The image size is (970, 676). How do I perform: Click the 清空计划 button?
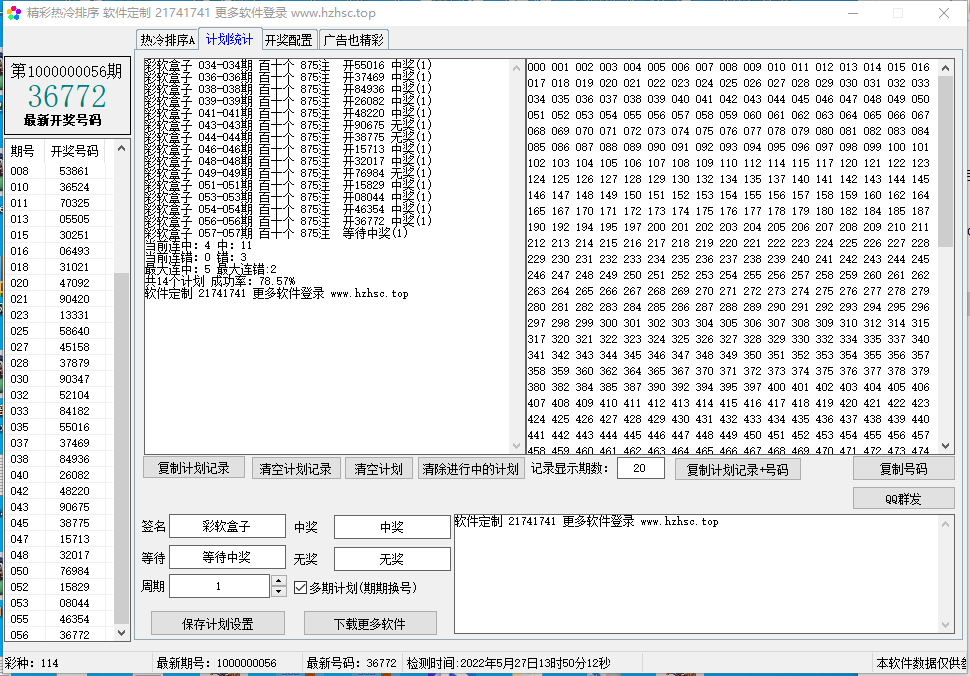379,469
